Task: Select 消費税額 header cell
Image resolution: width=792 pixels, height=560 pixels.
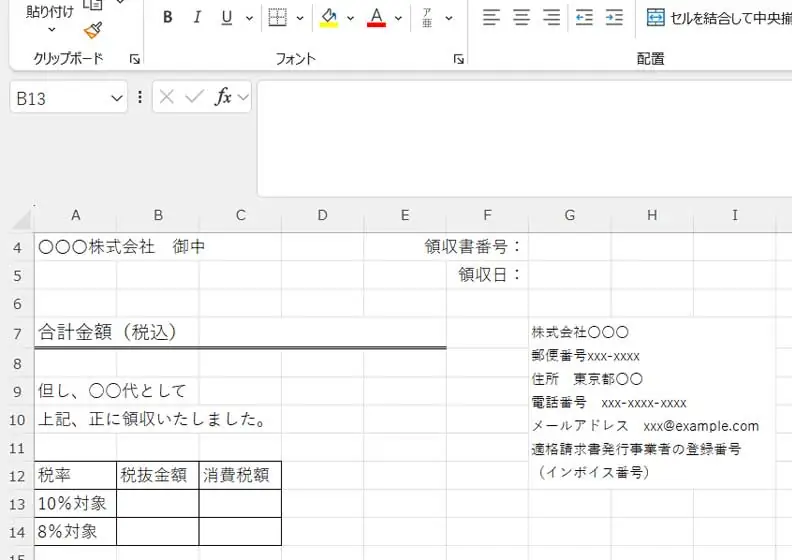Action: tap(240, 475)
